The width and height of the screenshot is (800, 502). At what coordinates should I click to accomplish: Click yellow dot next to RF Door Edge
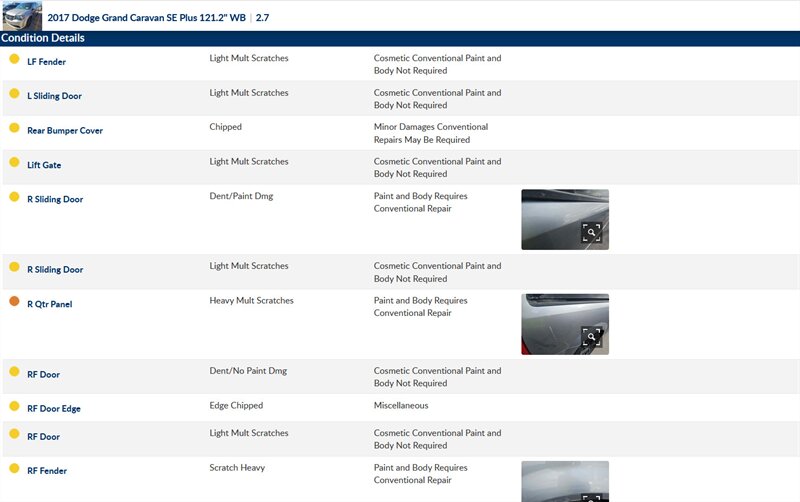tap(14, 406)
